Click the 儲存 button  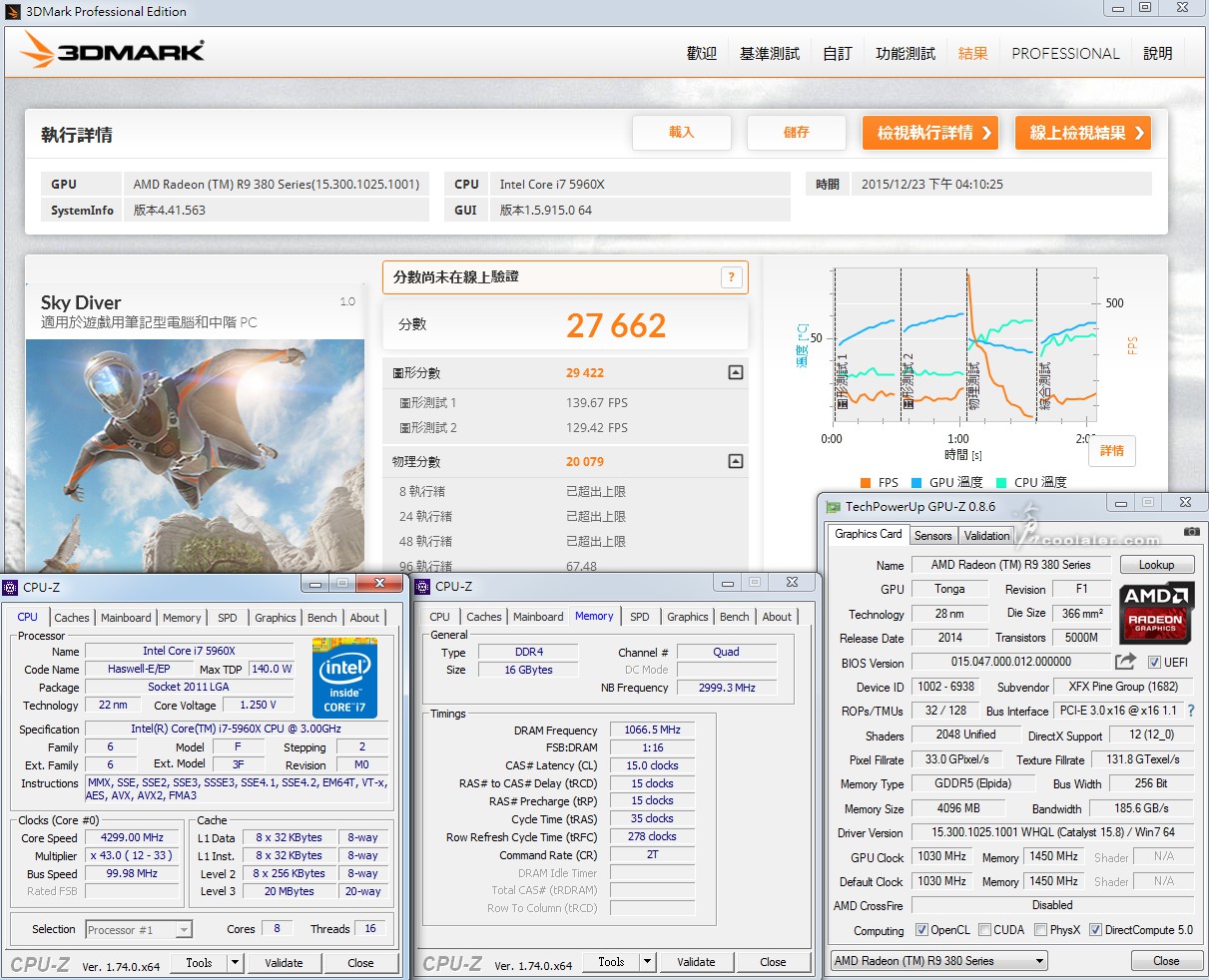797,133
